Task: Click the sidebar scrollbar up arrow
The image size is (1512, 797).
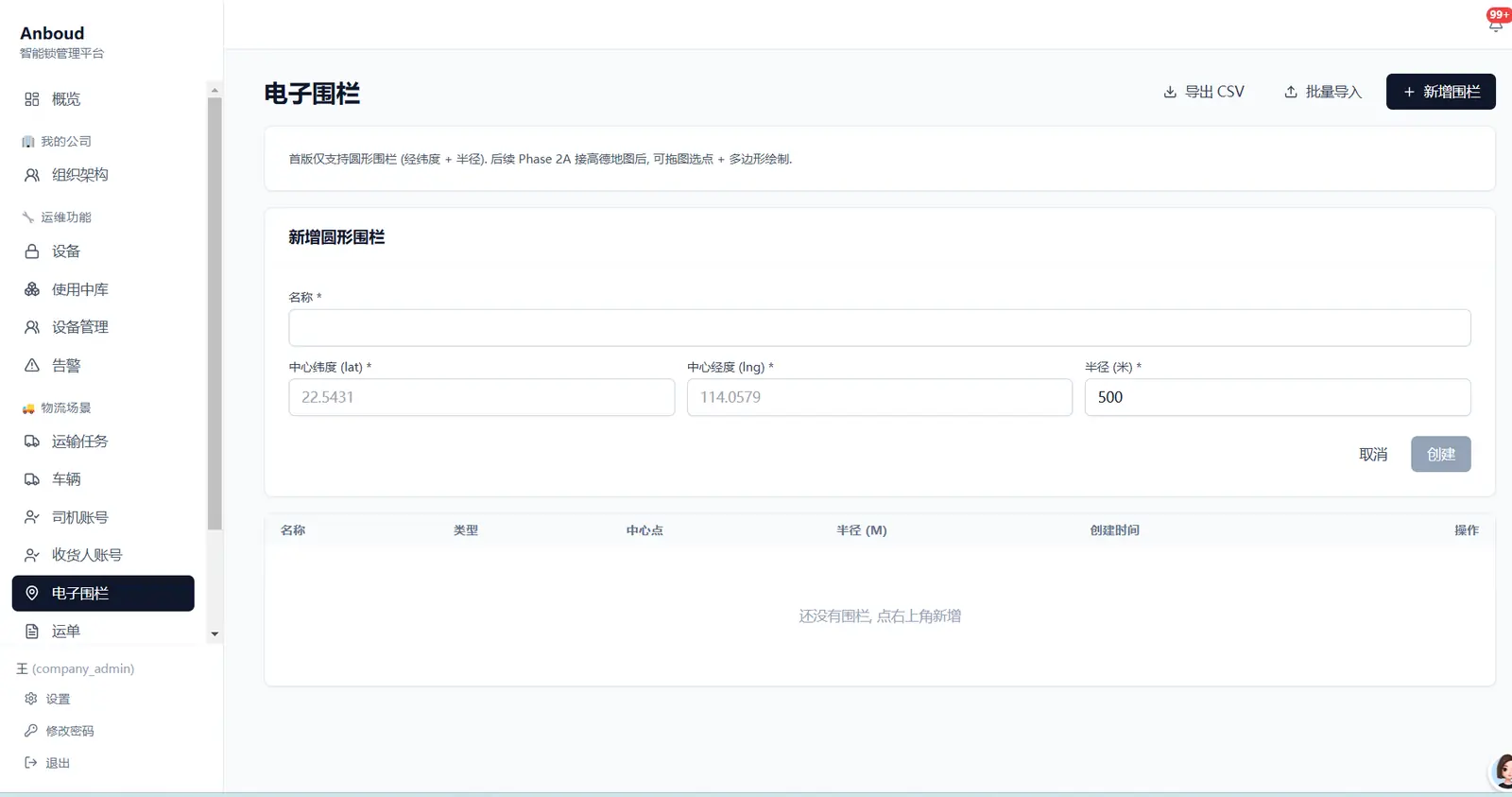Action: pyautogui.click(x=215, y=90)
